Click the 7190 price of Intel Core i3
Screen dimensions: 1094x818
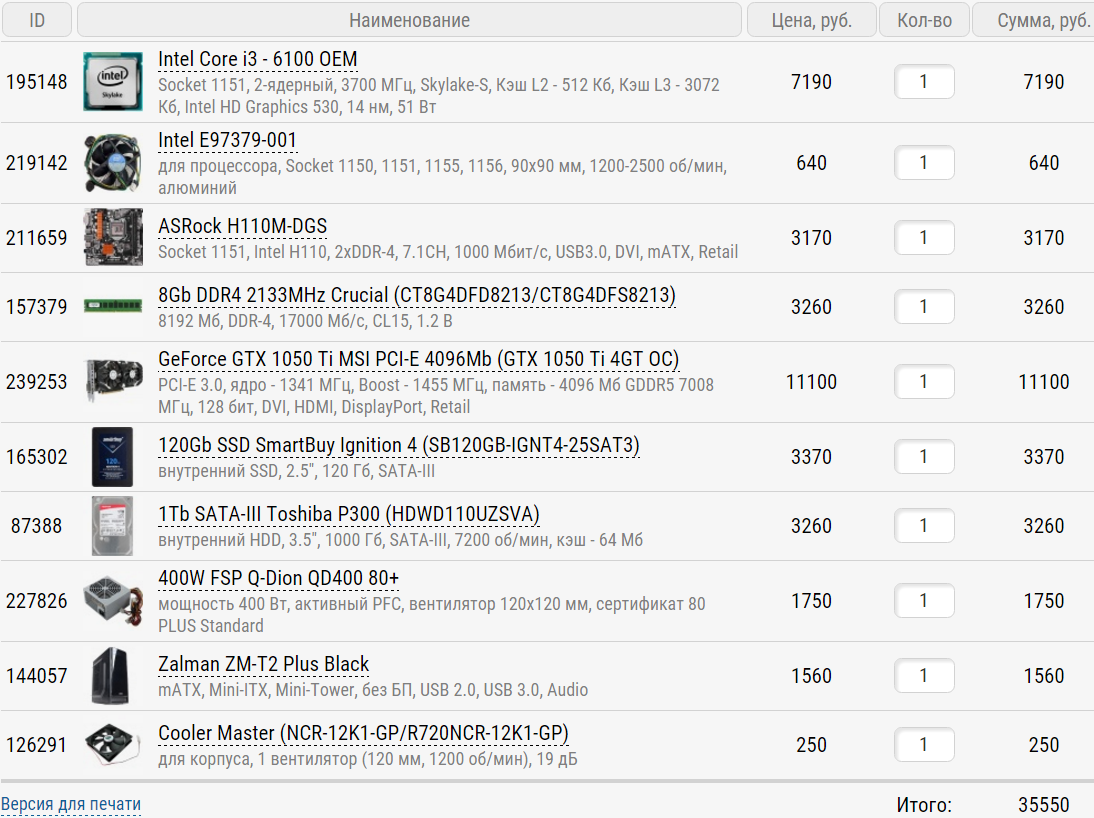click(811, 82)
